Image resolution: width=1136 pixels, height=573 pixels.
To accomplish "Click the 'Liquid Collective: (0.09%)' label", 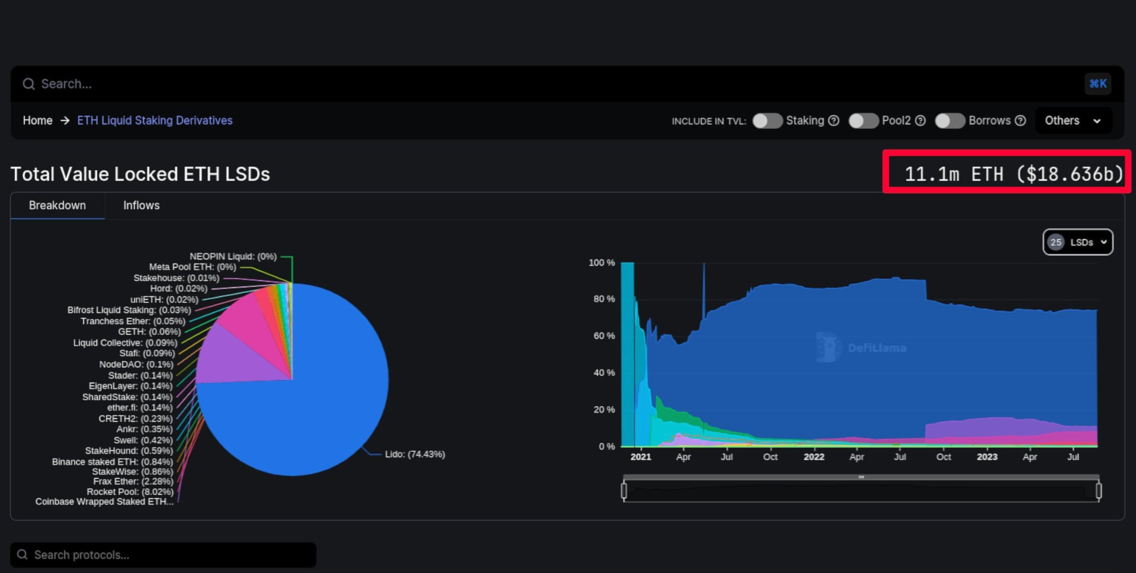I will click(125, 343).
